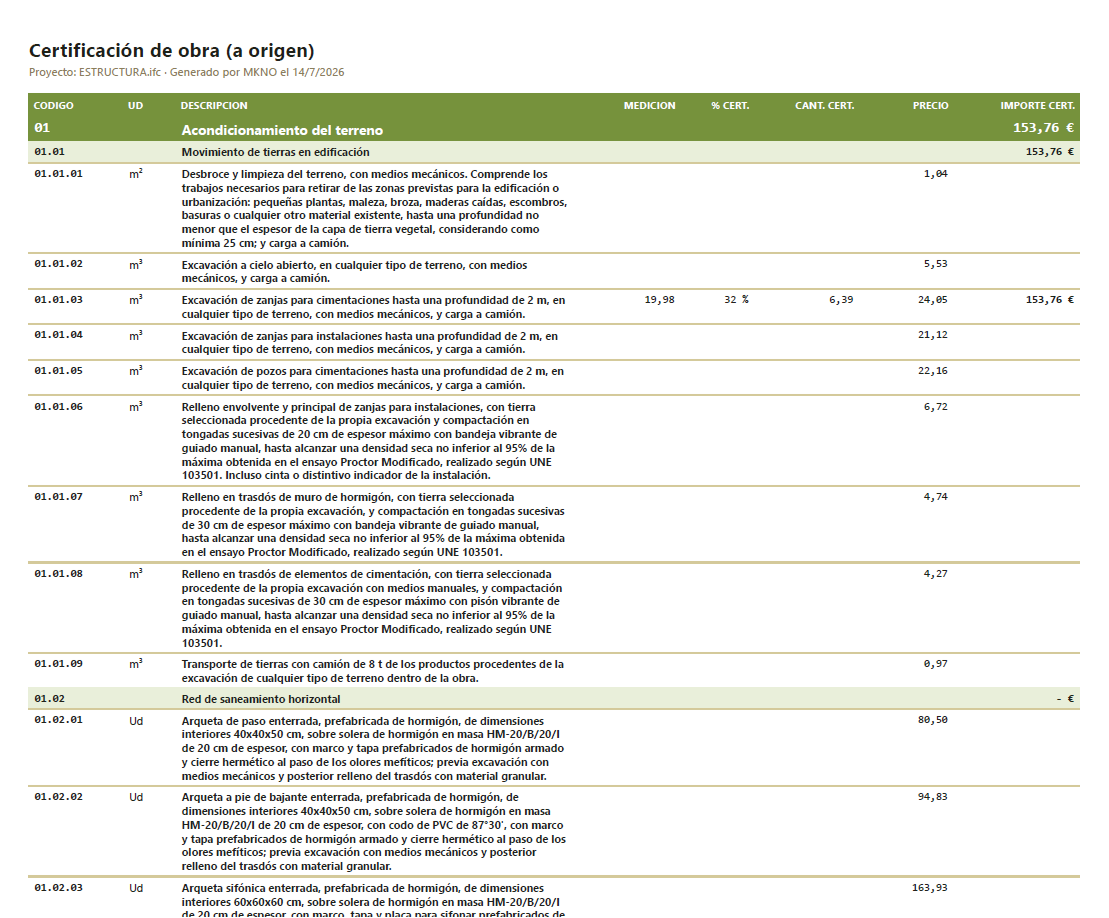The width and height of the screenshot is (1109, 918).
Task: Click the title 'Certificación de obra (a origen)'
Action: pyautogui.click(x=171, y=51)
